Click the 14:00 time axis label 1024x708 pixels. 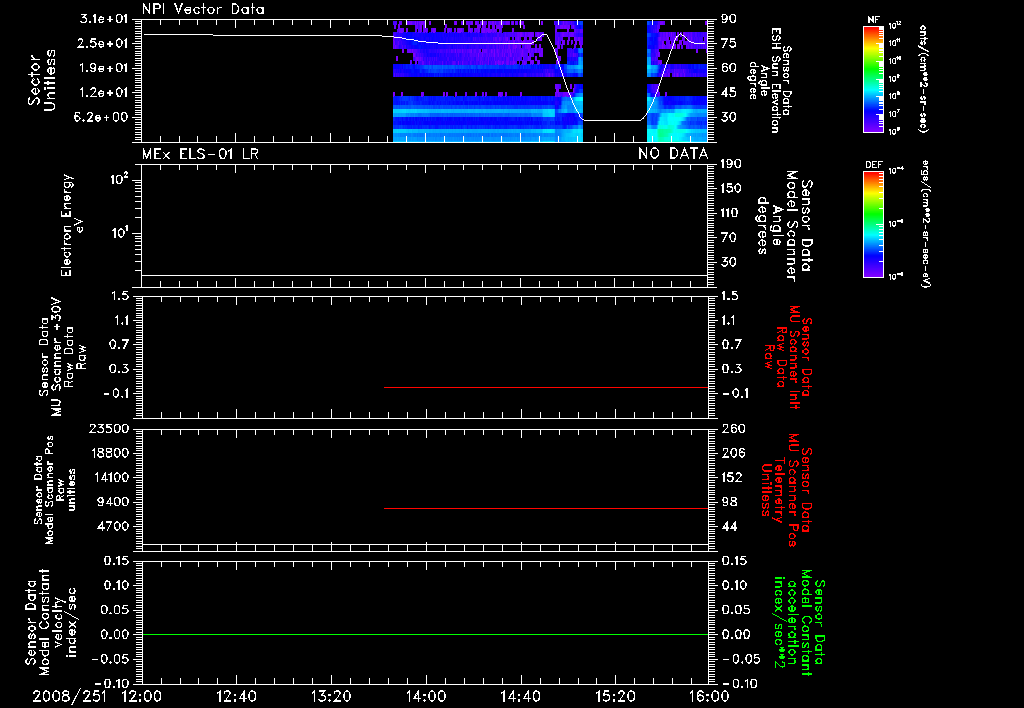[x=425, y=696]
